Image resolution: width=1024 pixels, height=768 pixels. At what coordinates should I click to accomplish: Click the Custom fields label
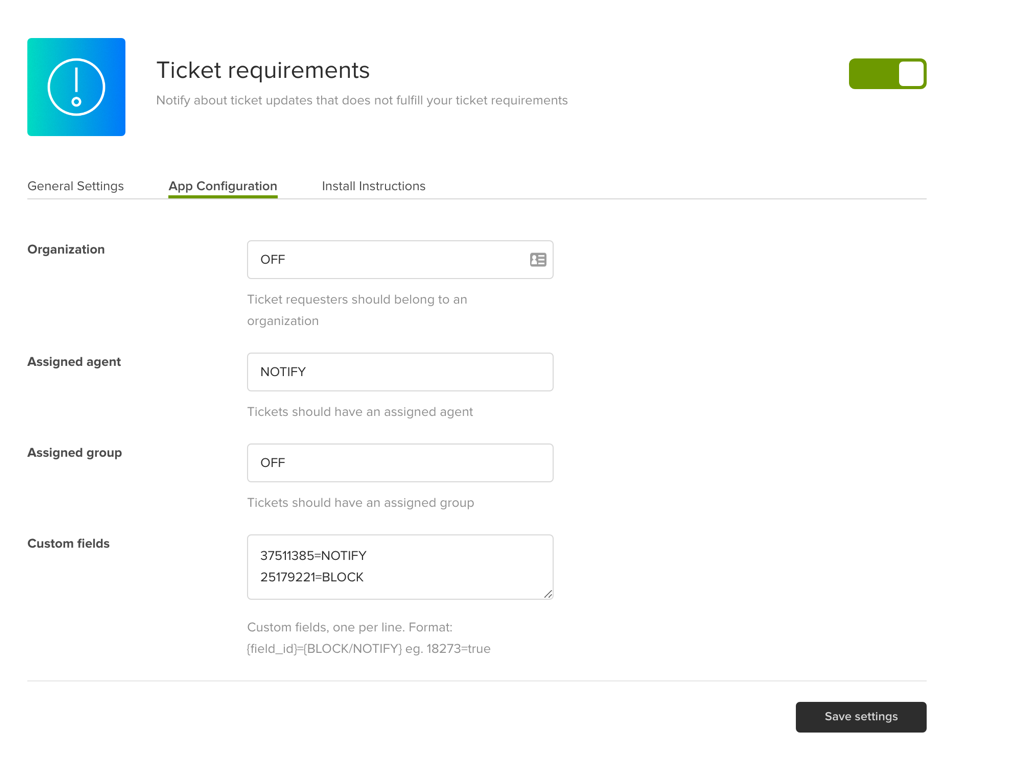click(x=68, y=544)
